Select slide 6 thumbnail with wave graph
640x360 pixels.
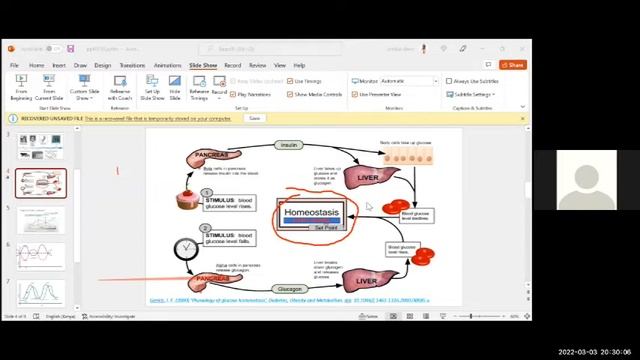[41, 256]
